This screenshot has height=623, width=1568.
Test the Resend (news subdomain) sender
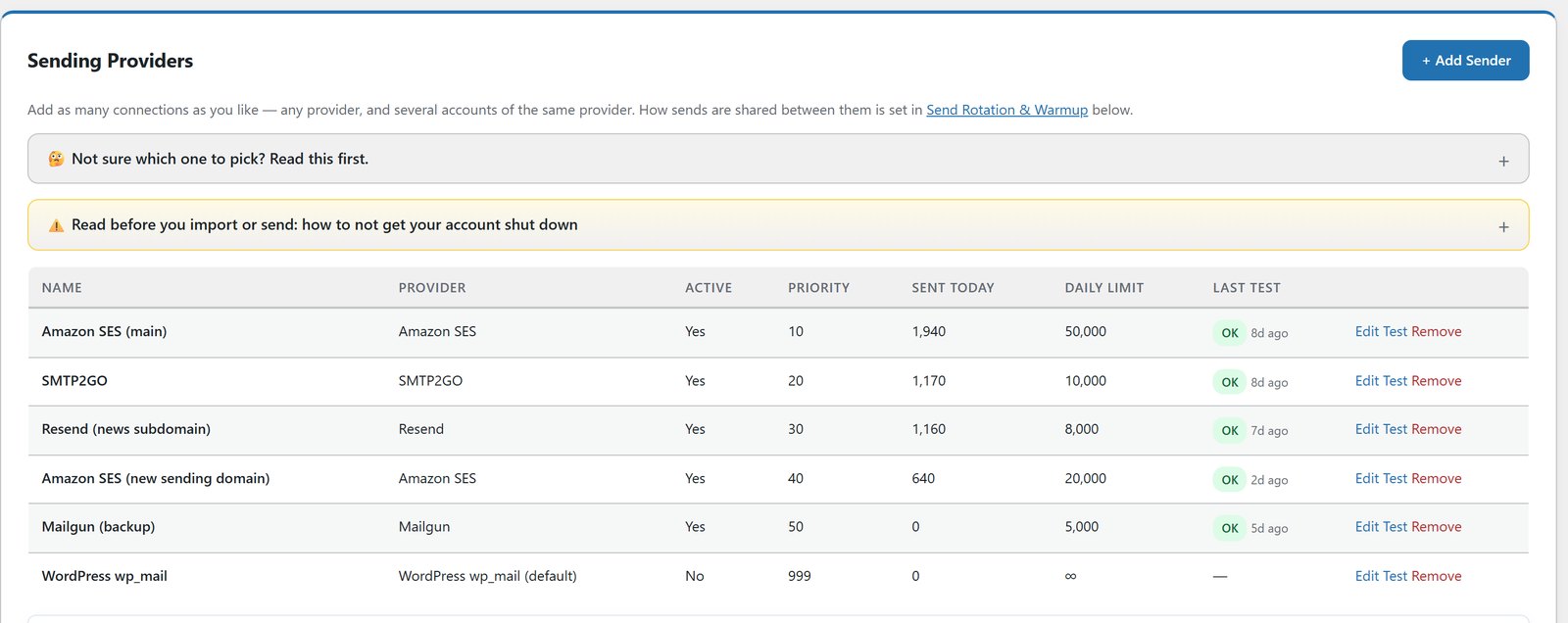pyautogui.click(x=1395, y=429)
